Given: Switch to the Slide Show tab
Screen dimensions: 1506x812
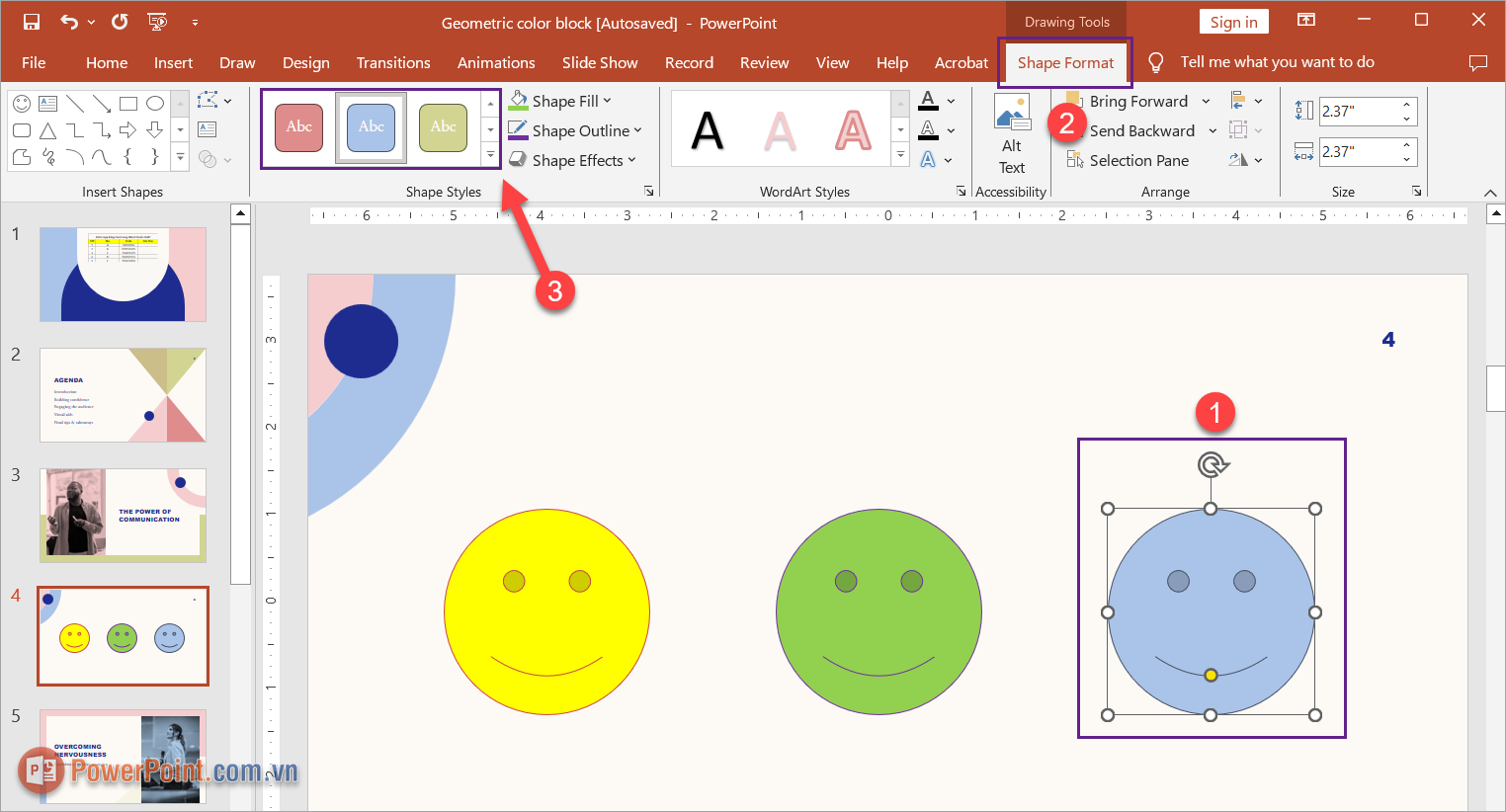Looking at the screenshot, I should [600, 62].
